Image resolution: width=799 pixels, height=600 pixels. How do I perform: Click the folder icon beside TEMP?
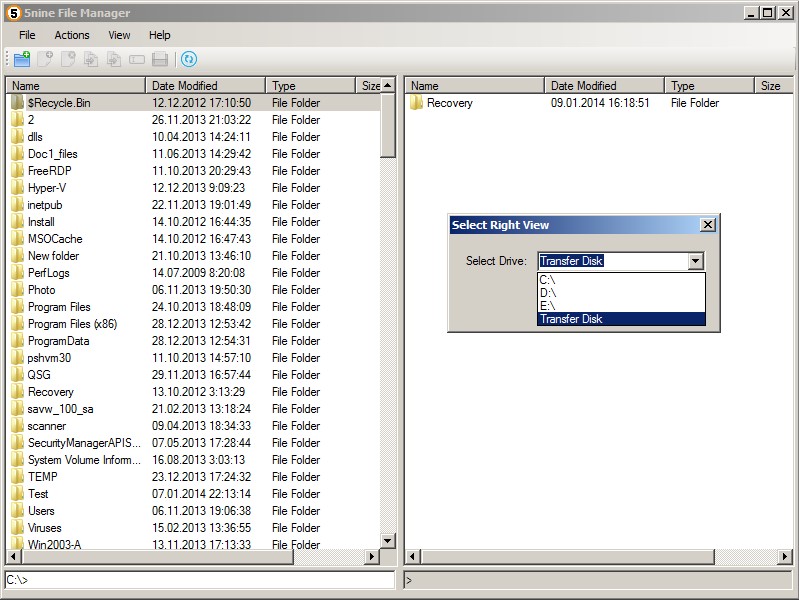[17, 477]
